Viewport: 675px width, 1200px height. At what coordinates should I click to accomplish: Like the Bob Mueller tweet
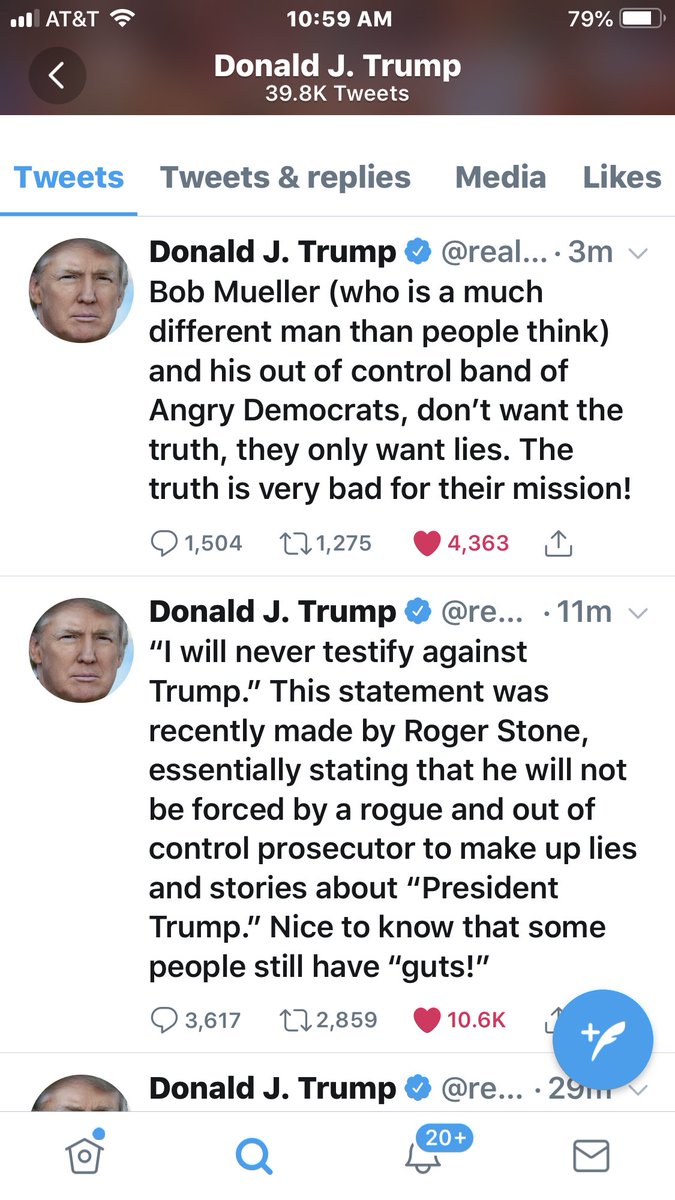(x=427, y=543)
